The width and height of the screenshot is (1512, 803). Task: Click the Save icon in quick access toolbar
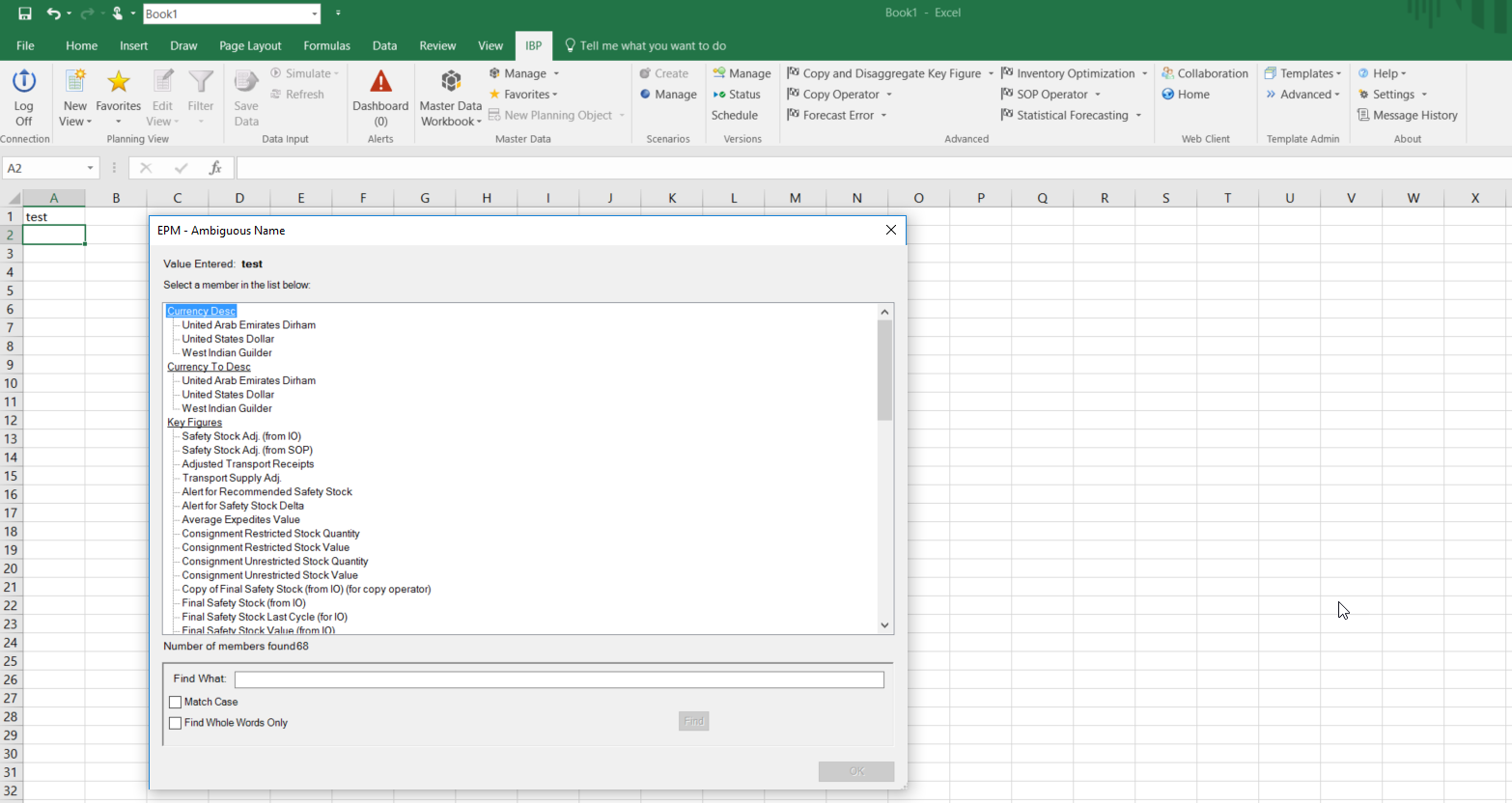click(25, 14)
